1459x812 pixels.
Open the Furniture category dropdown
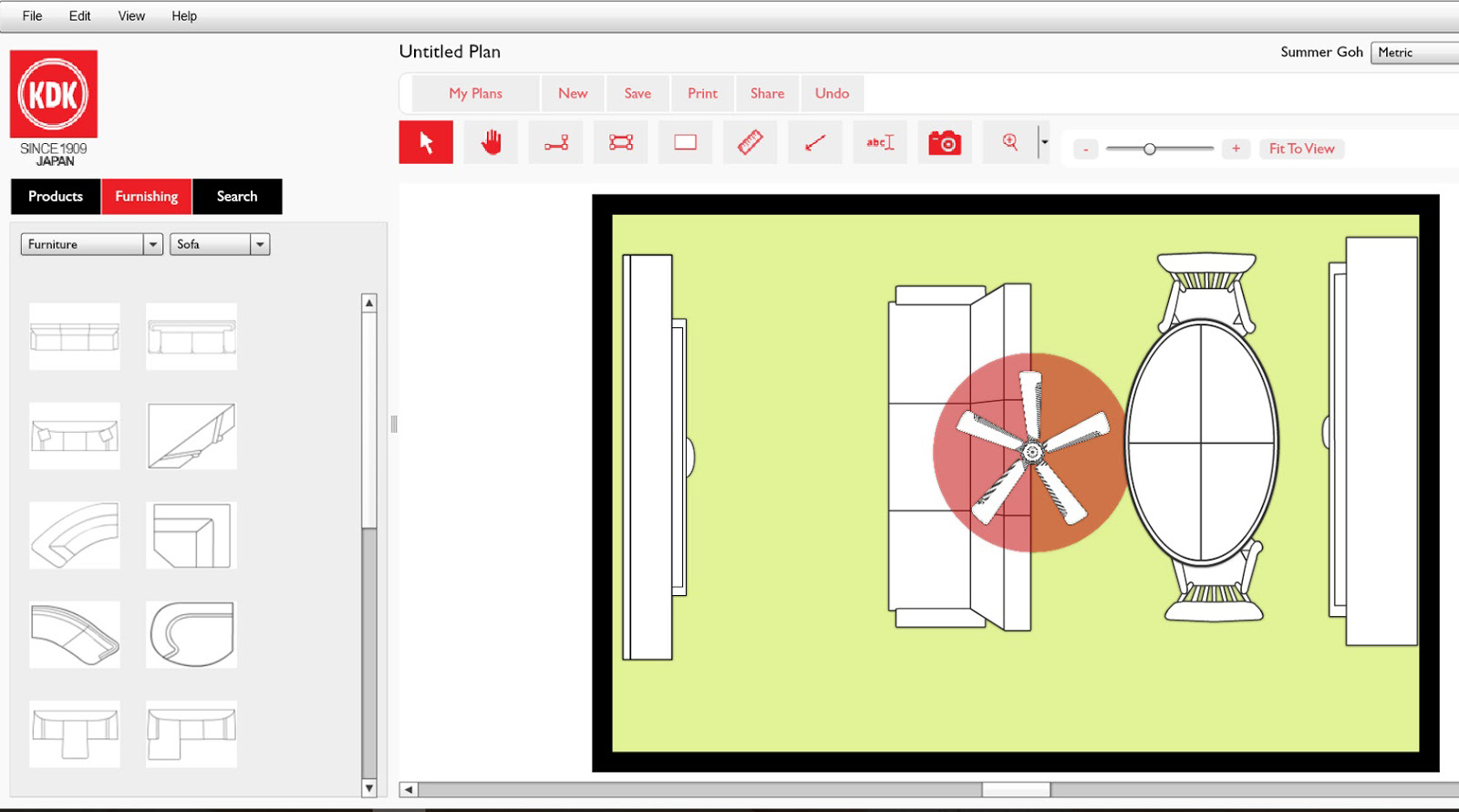pos(91,244)
